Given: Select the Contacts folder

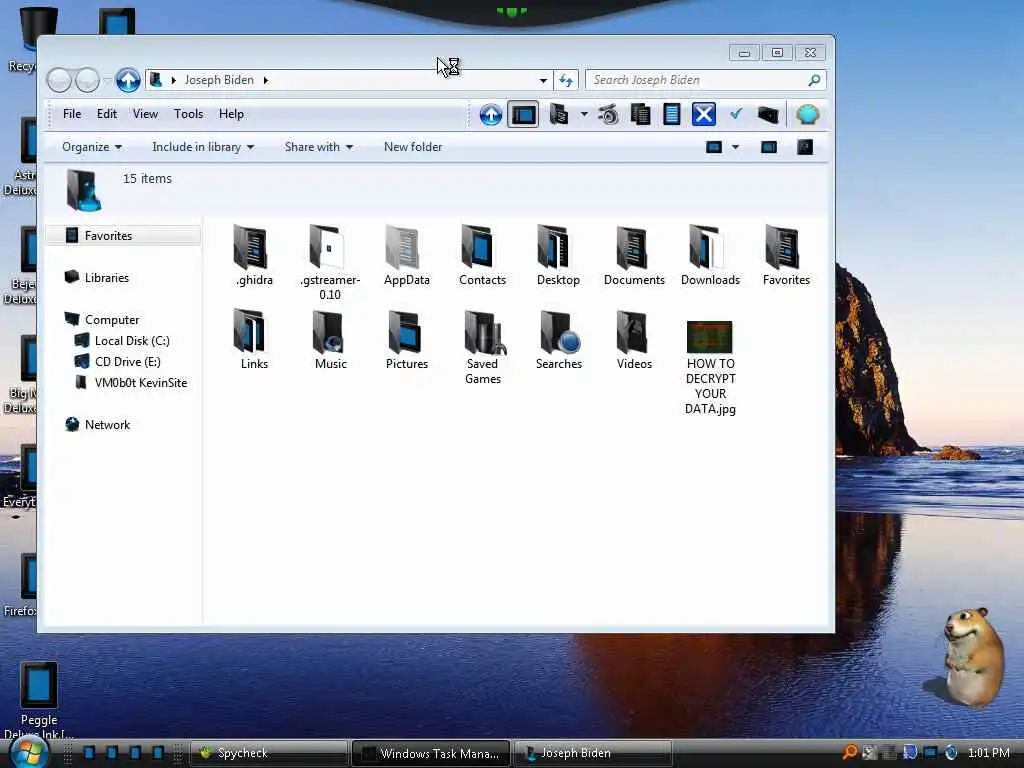Looking at the screenshot, I should coord(482,255).
